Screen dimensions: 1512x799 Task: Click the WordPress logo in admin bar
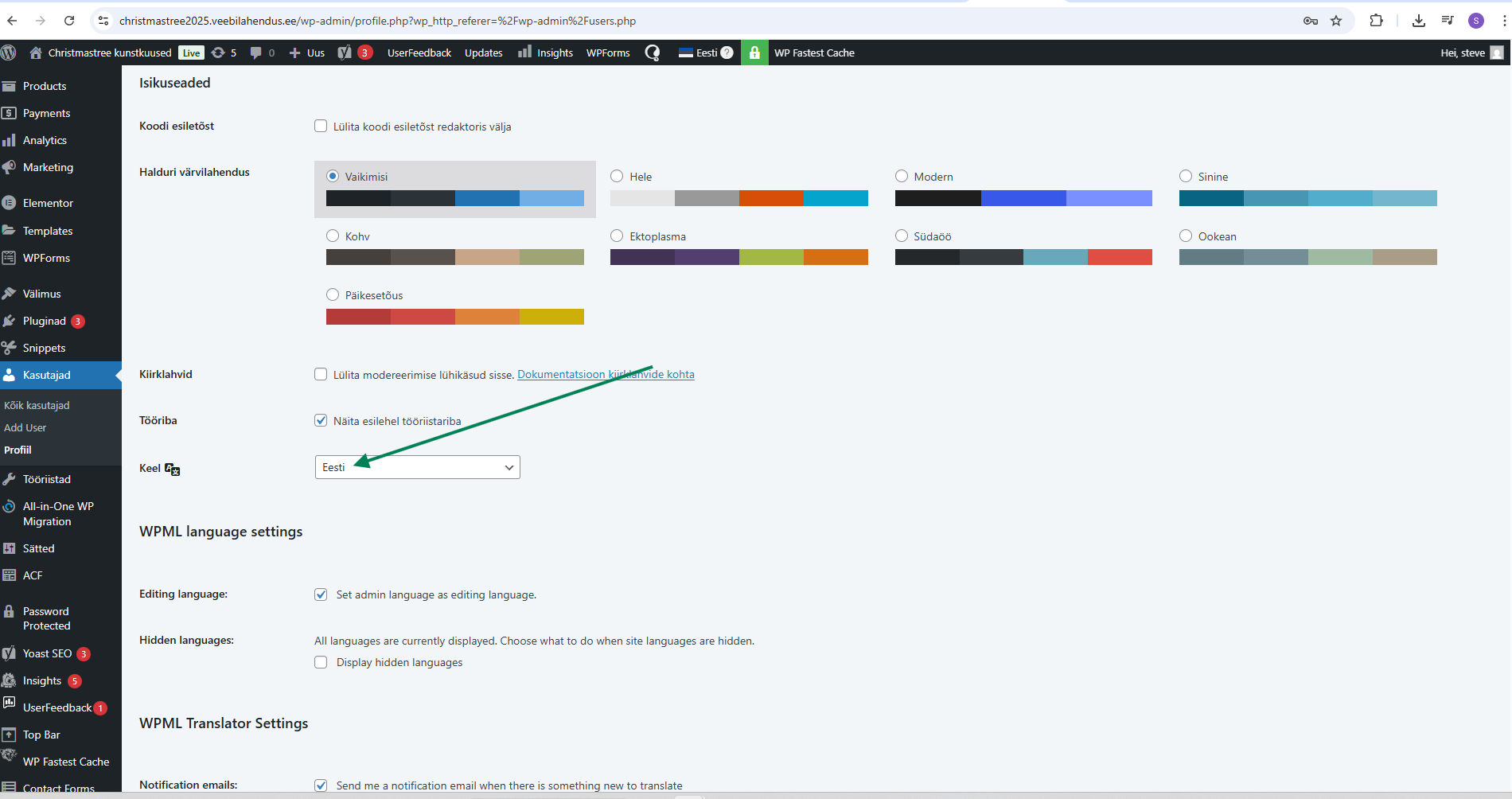[10, 53]
